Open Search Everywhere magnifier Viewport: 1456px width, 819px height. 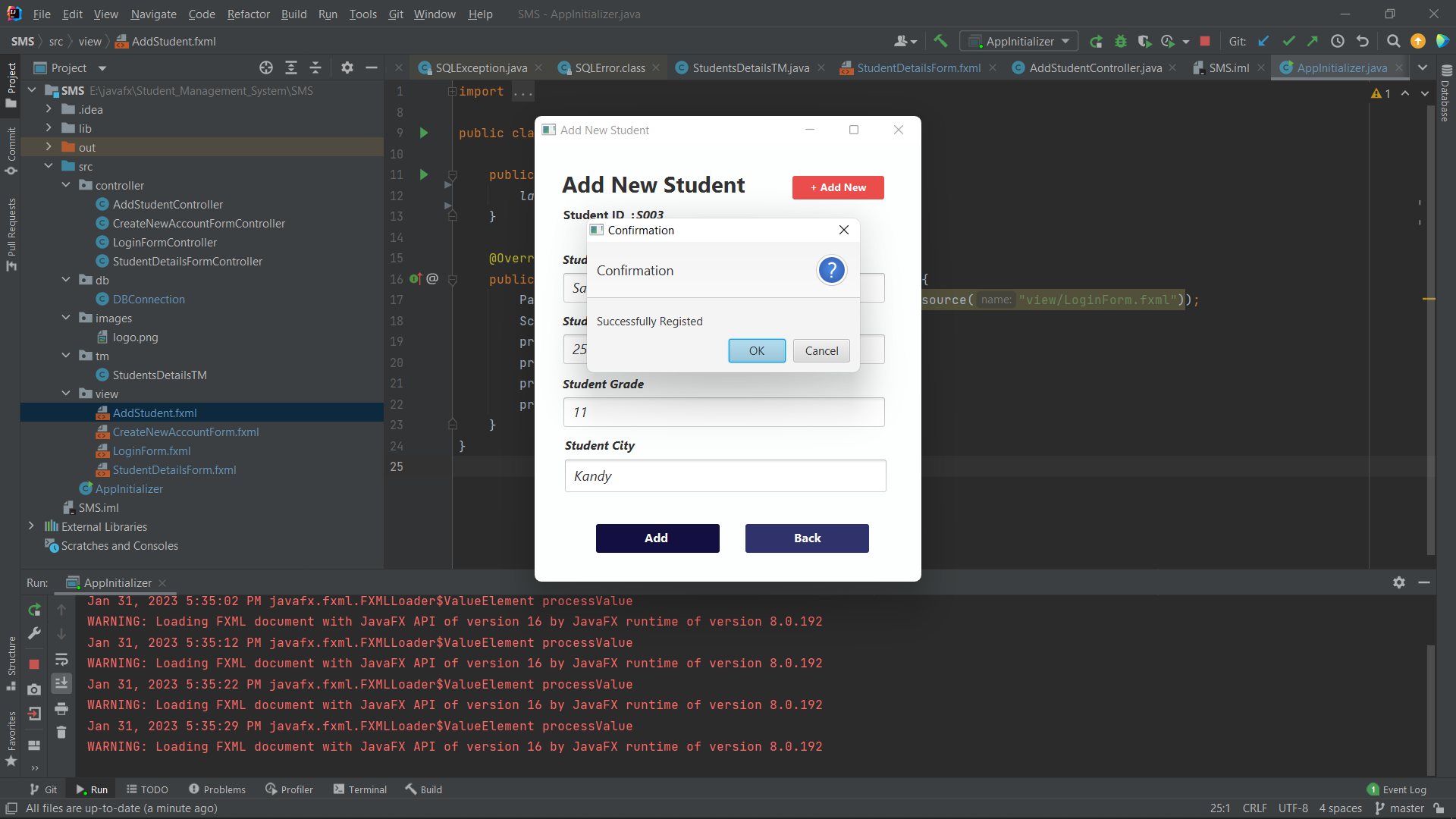click(x=1393, y=41)
